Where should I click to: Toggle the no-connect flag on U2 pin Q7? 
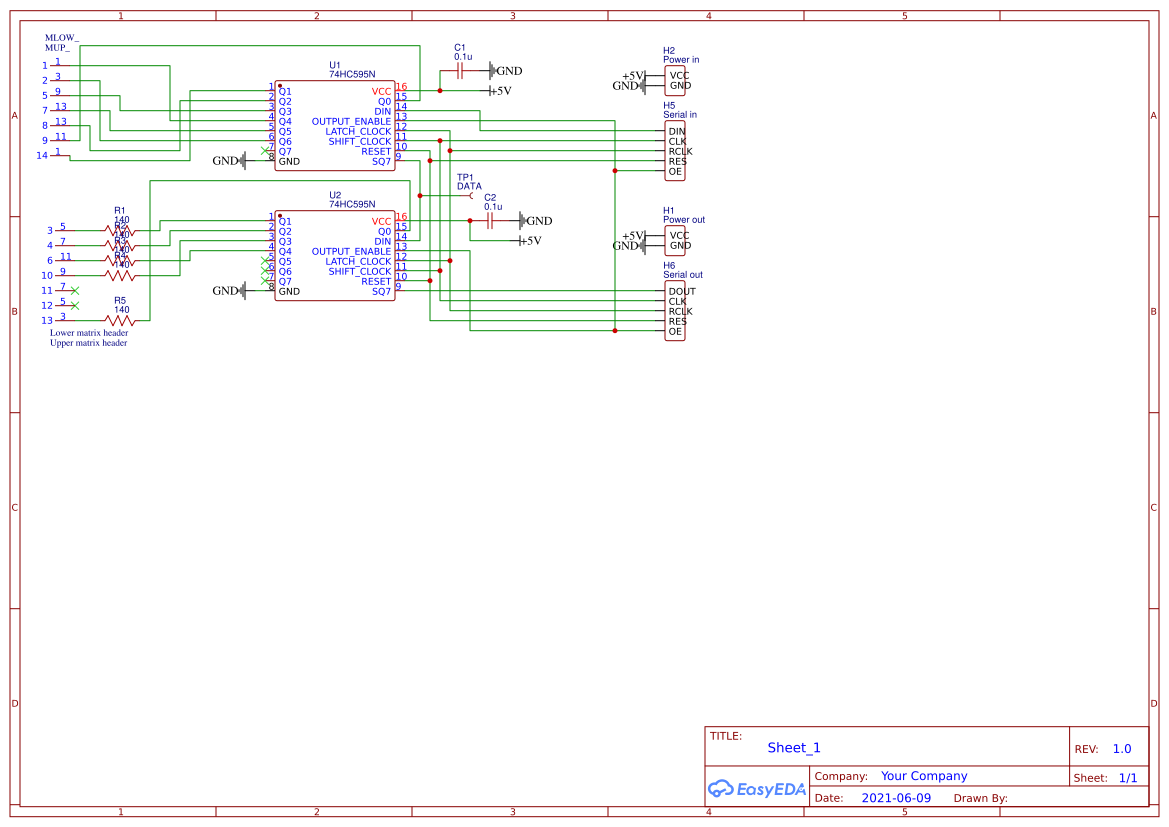point(265,281)
